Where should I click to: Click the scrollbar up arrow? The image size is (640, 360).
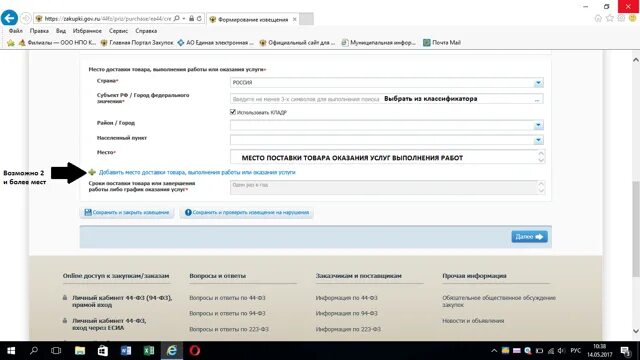point(636,60)
